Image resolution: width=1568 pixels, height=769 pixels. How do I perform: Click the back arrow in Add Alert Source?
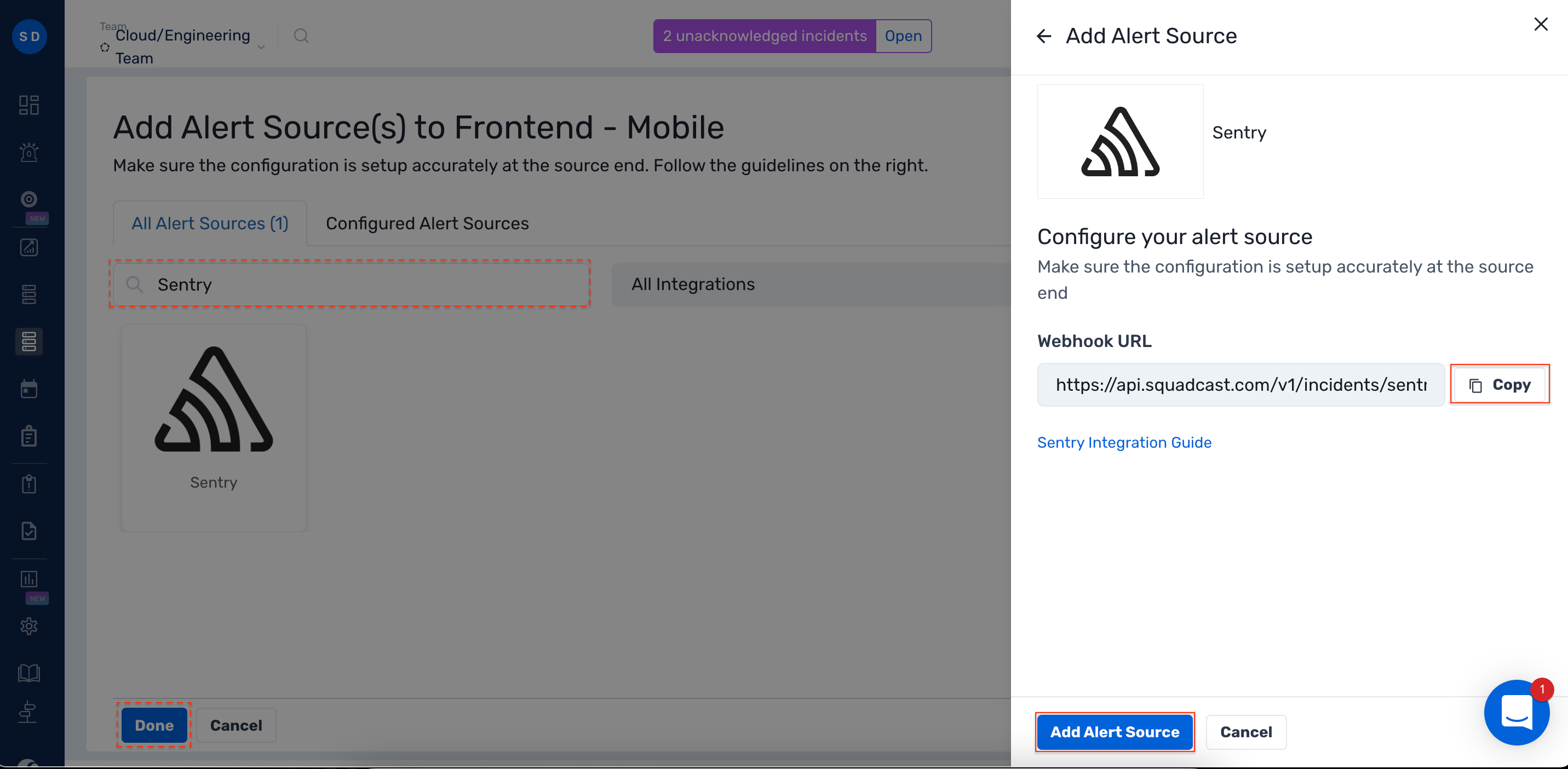click(x=1044, y=37)
